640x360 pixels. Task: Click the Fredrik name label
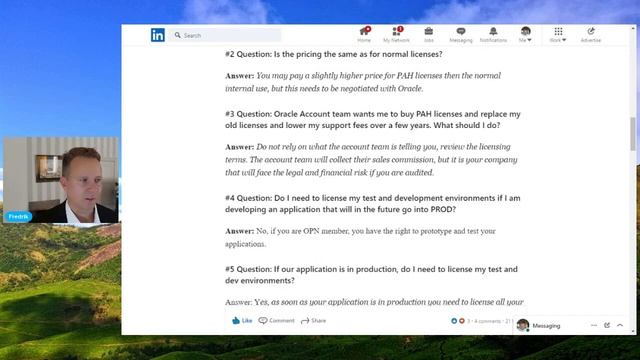(18, 216)
